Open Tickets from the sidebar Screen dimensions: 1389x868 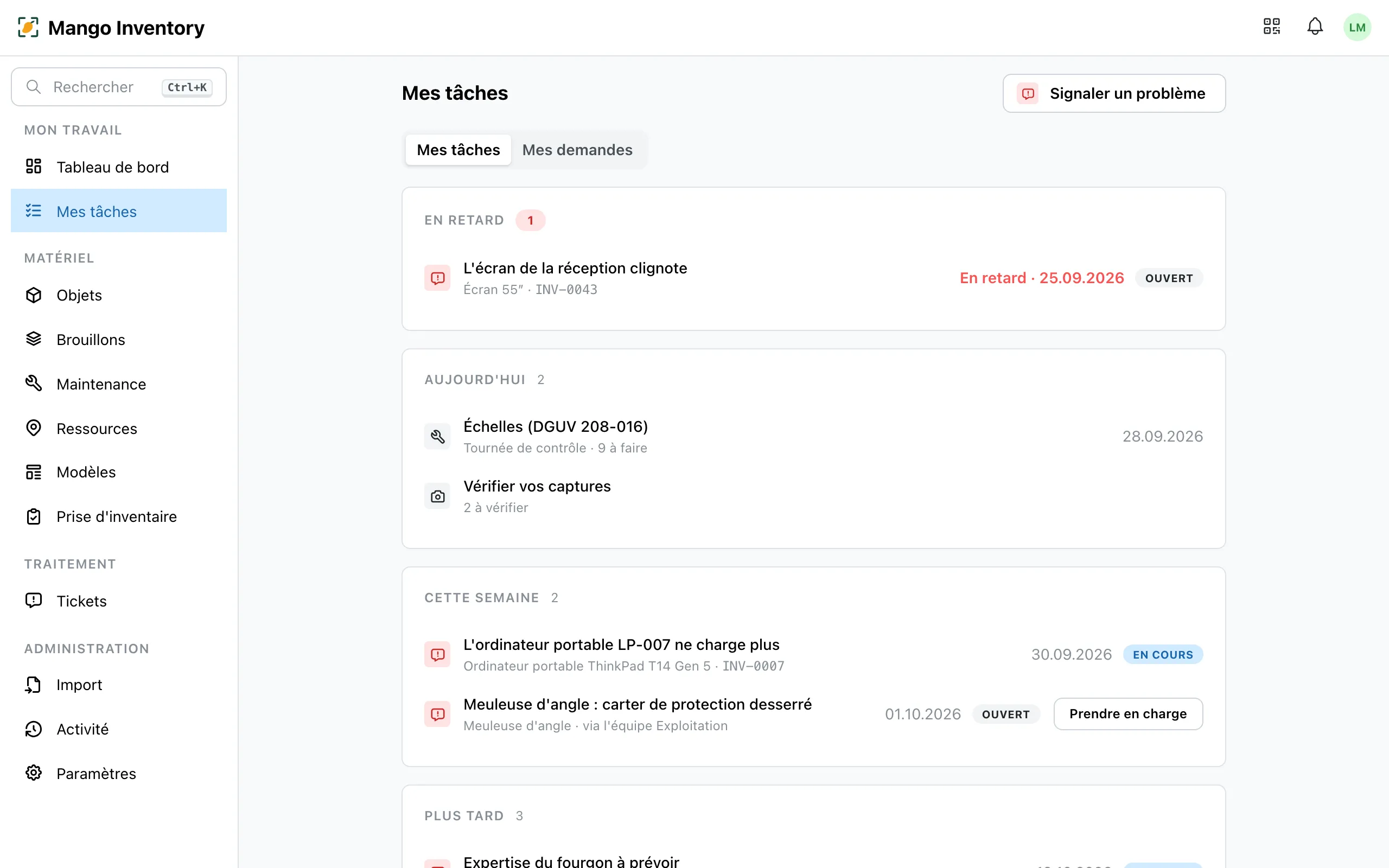pos(119,601)
